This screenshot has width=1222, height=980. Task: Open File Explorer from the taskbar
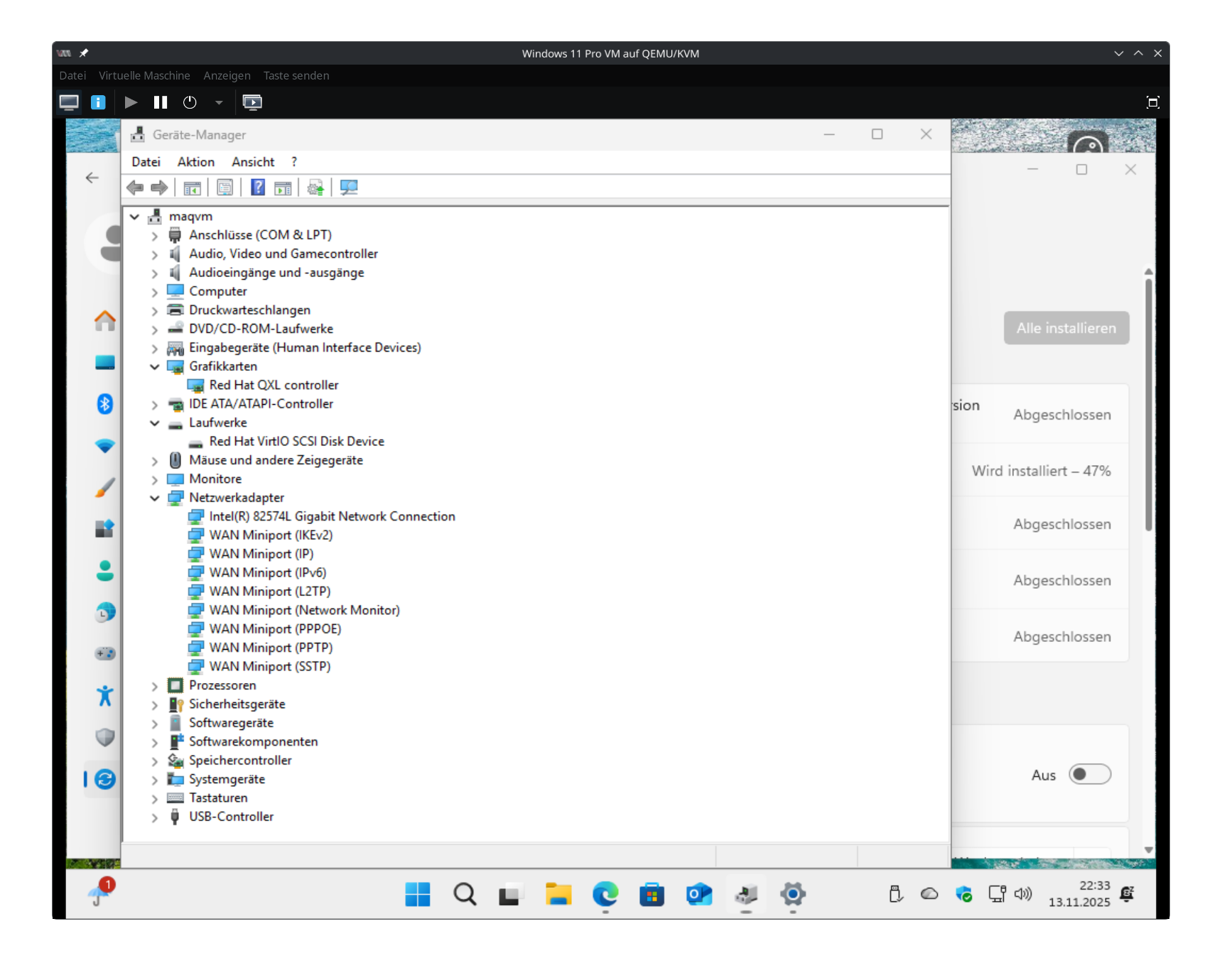pyautogui.click(x=558, y=894)
